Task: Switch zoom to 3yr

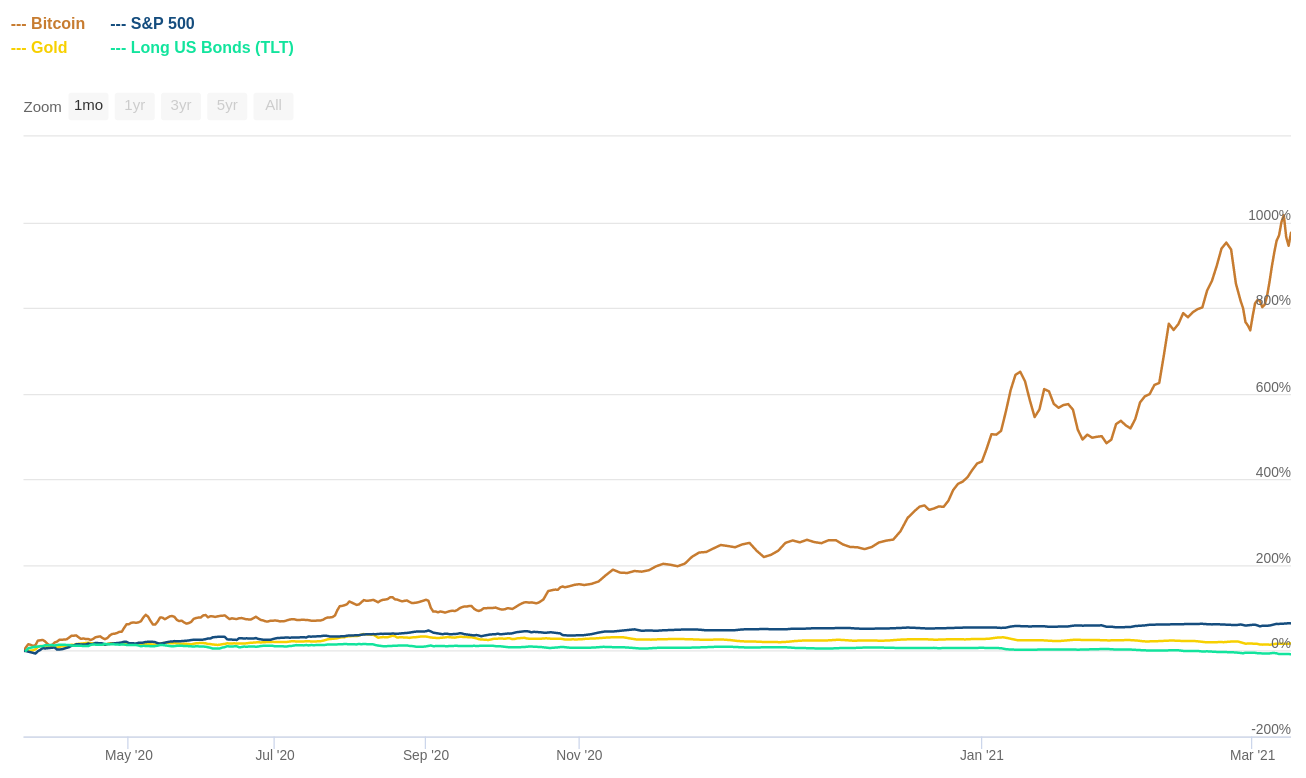Action: pos(181,105)
